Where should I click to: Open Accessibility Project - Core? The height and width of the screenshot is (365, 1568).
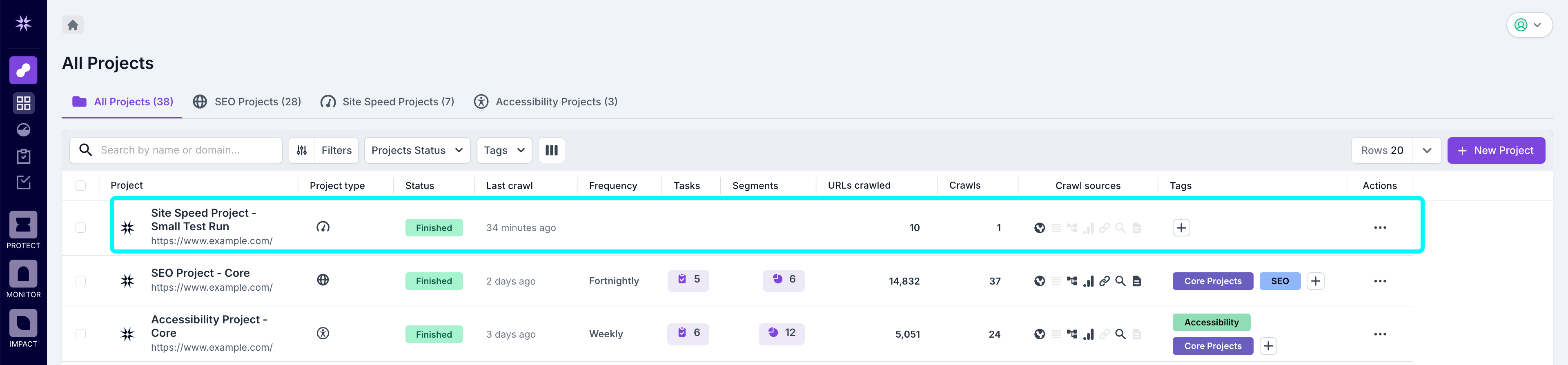209,326
